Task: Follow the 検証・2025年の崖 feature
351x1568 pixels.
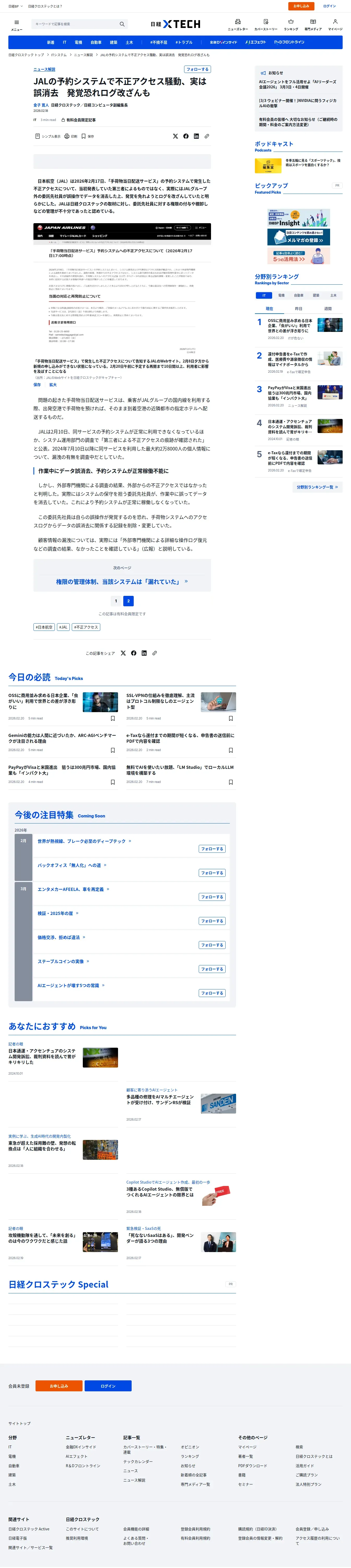Action: pyautogui.click(x=212, y=921)
